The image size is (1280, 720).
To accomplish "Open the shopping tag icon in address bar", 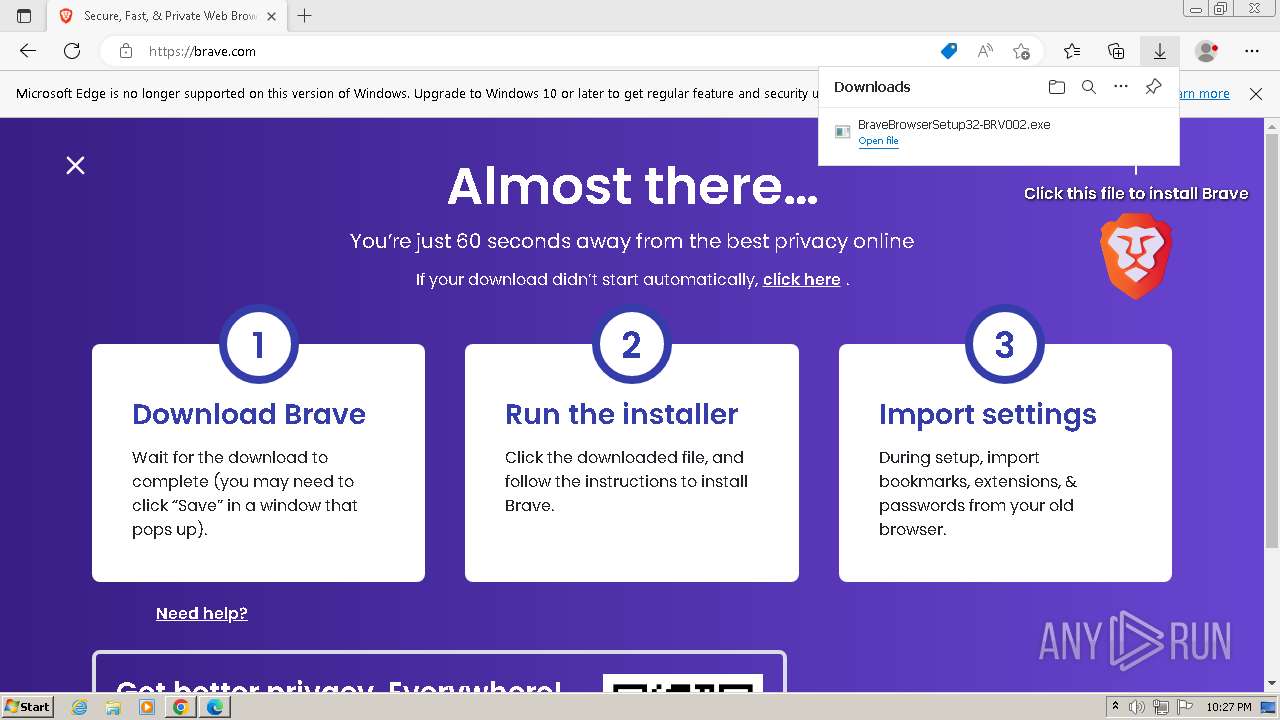I will click(x=949, y=51).
